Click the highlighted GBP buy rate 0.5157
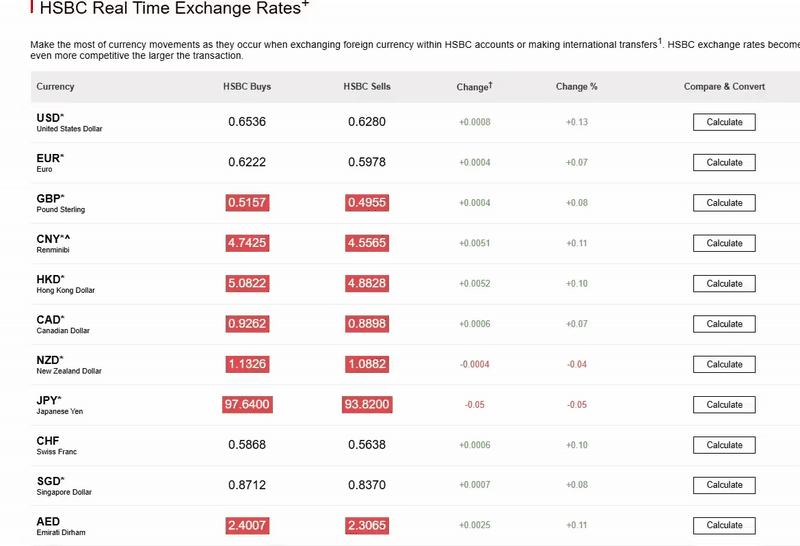 (x=247, y=202)
